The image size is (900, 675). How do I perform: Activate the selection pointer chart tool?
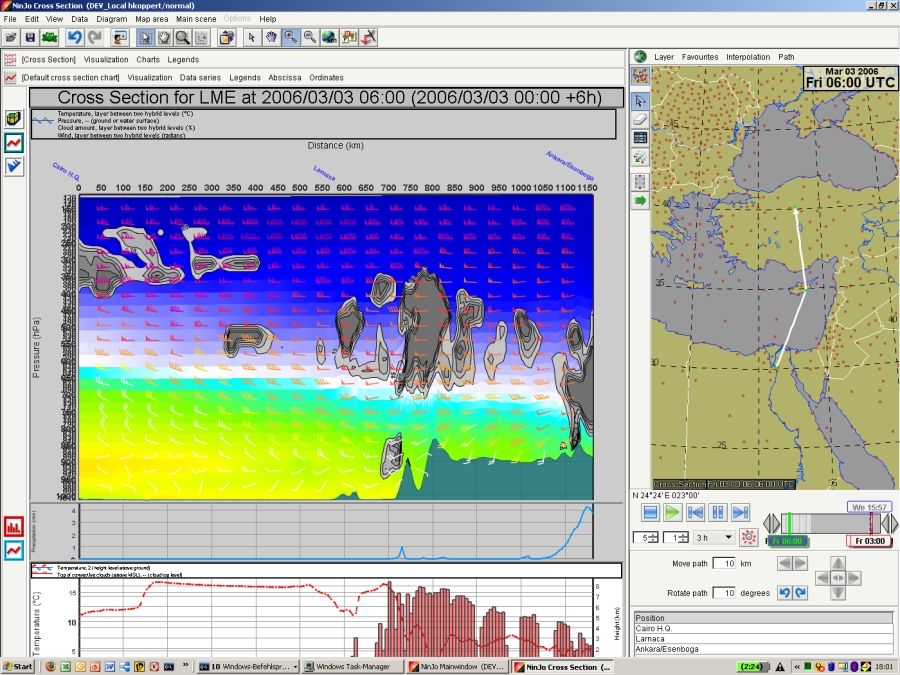pyautogui.click(x=145, y=38)
